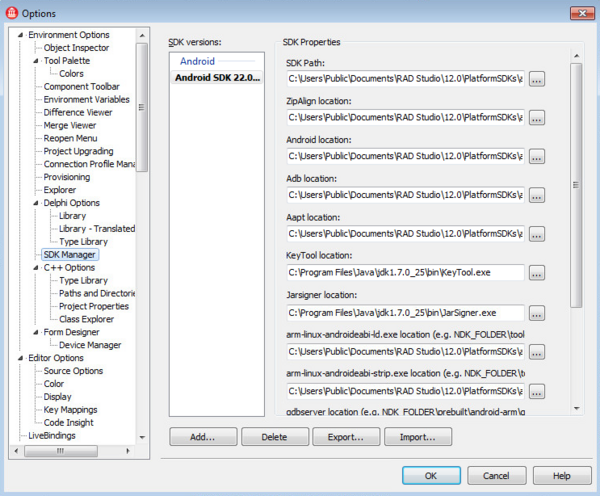The width and height of the screenshot is (600, 496).
Task: Open Device Manager options
Action: [x=90, y=345]
